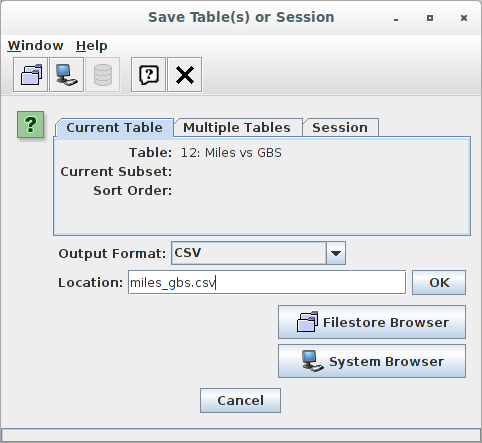Minimize the Save Table(s) or Session window
This screenshot has height=443, width=482.
396,19
